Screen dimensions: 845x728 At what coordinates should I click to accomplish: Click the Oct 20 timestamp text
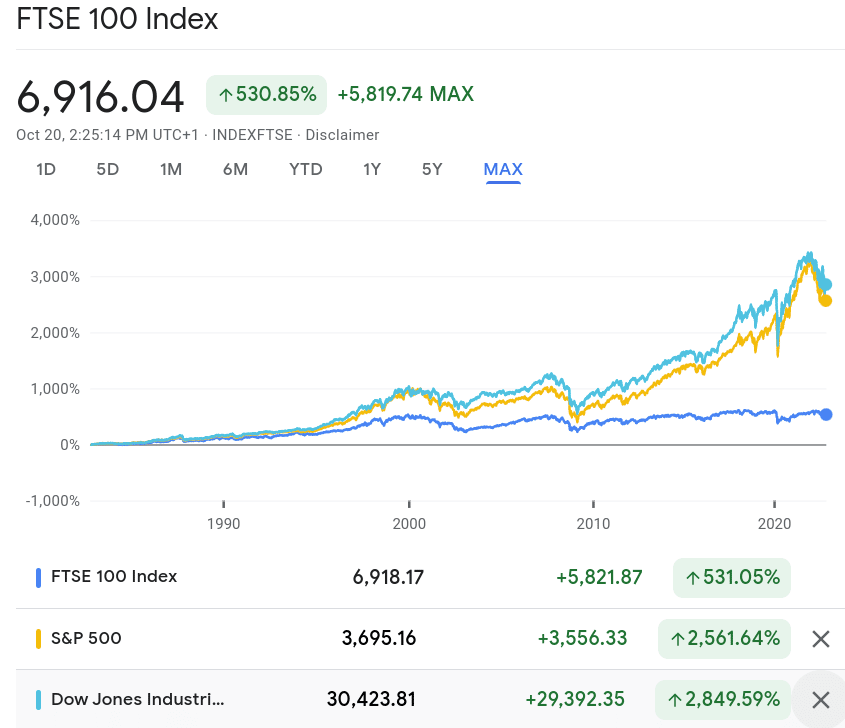[x=107, y=135]
